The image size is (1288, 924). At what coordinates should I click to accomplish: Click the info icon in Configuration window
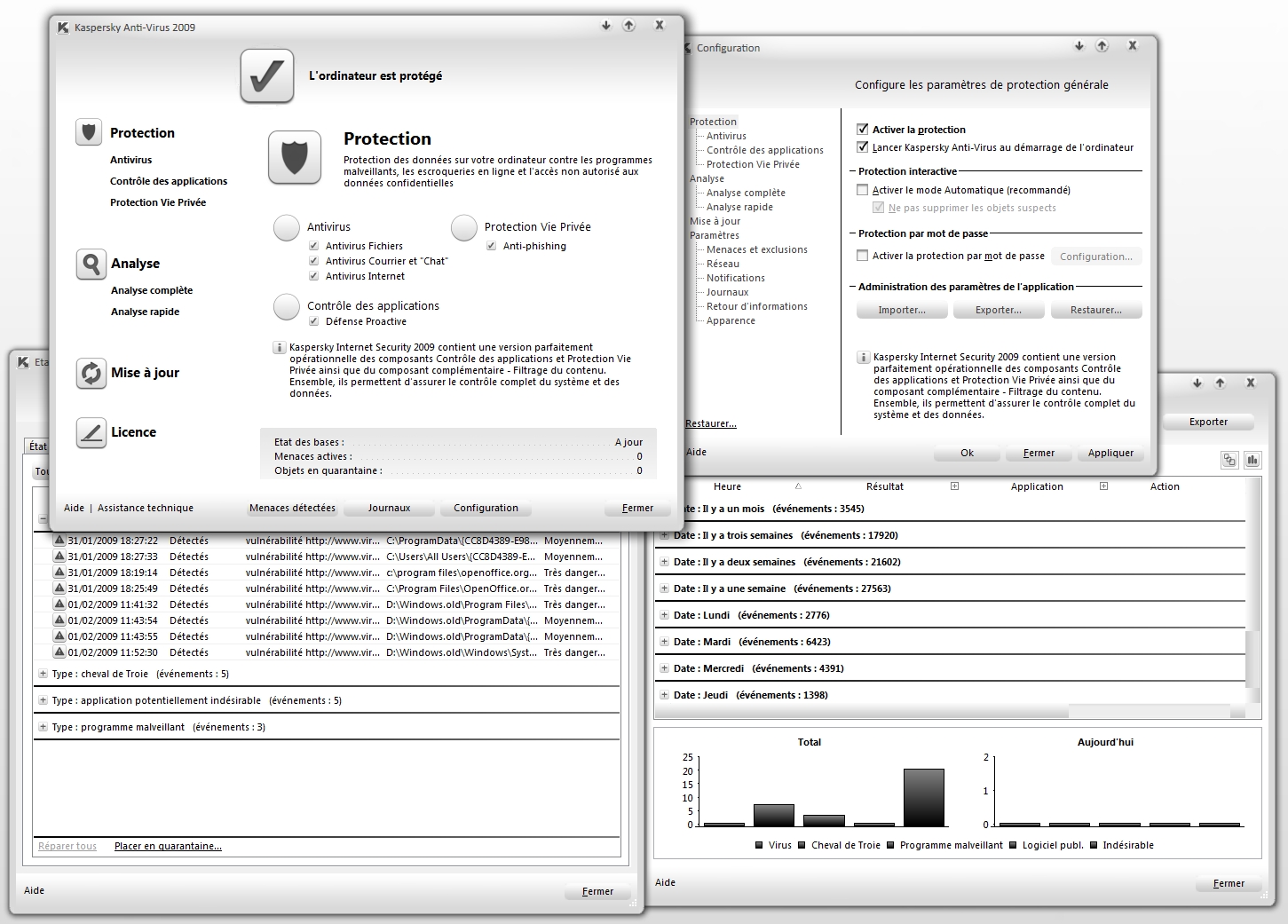[x=863, y=357]
